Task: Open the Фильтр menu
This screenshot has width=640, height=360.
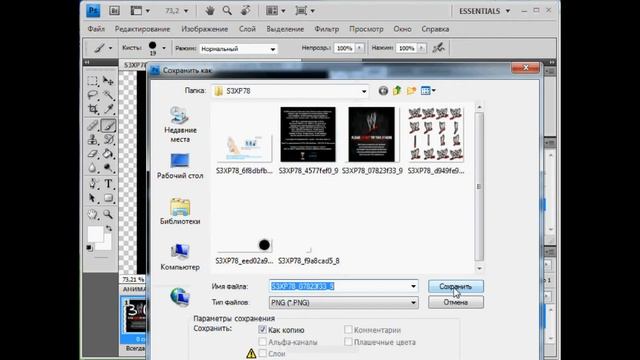Action: 327,29
